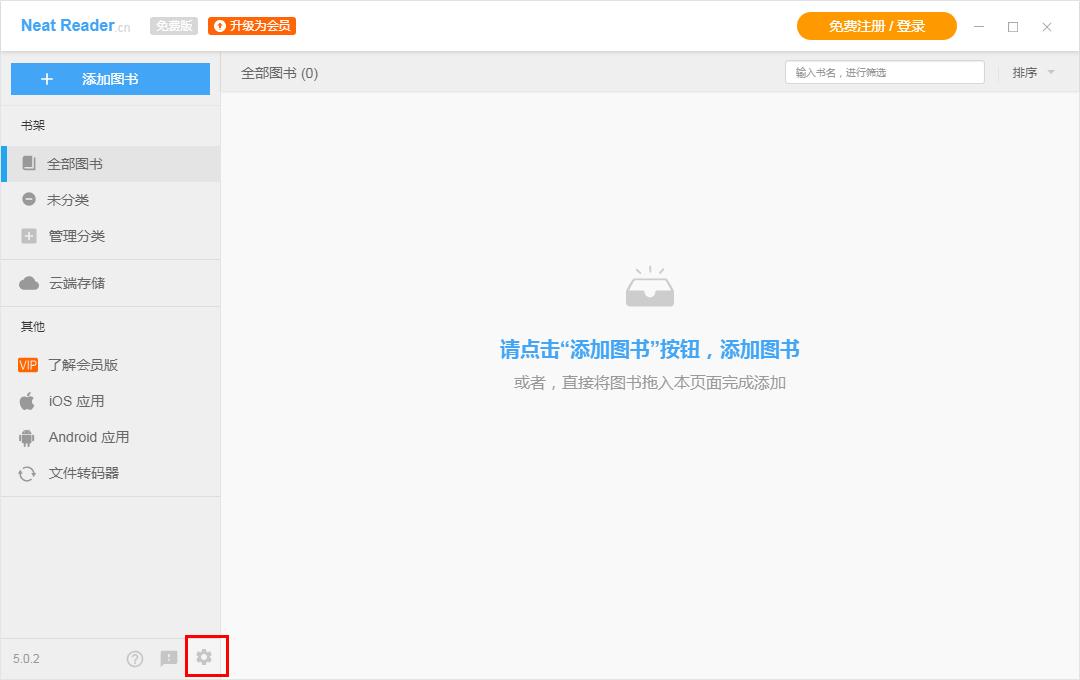Open the feedback message icon
The height and width of the screenshot is (680, 1080).
(169, 658)
